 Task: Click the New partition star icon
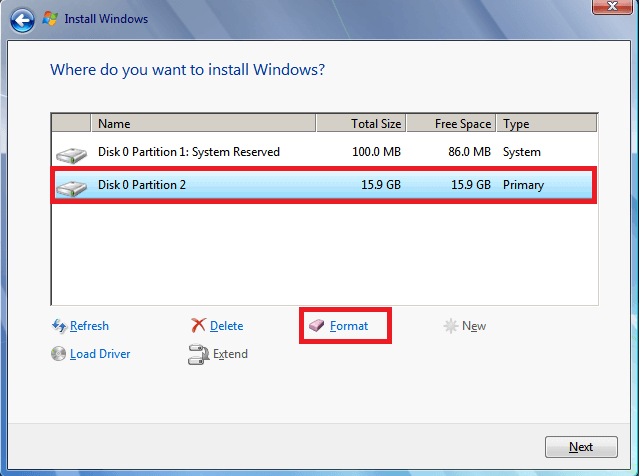[451, 326]
